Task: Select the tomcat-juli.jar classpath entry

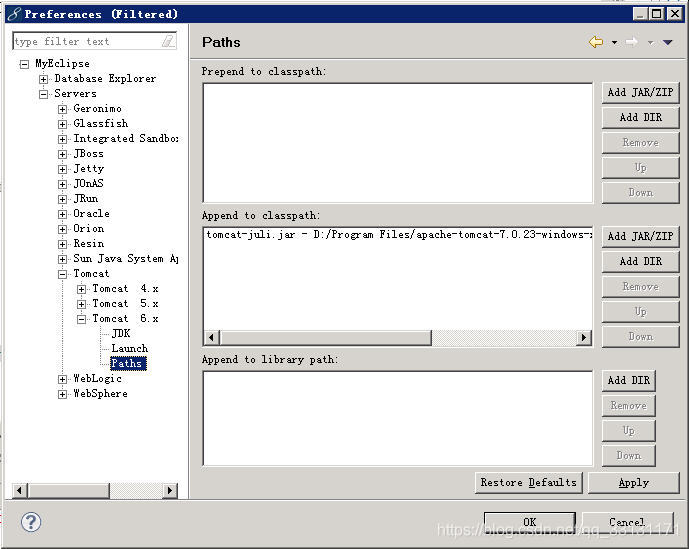Action: click(398, 235)
